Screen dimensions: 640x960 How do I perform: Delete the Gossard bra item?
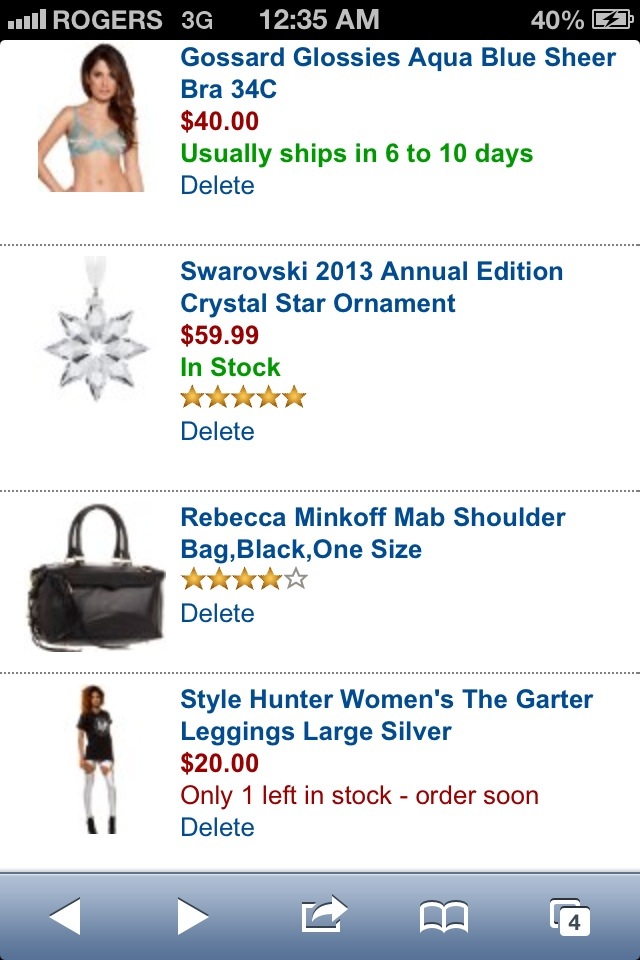217,185
